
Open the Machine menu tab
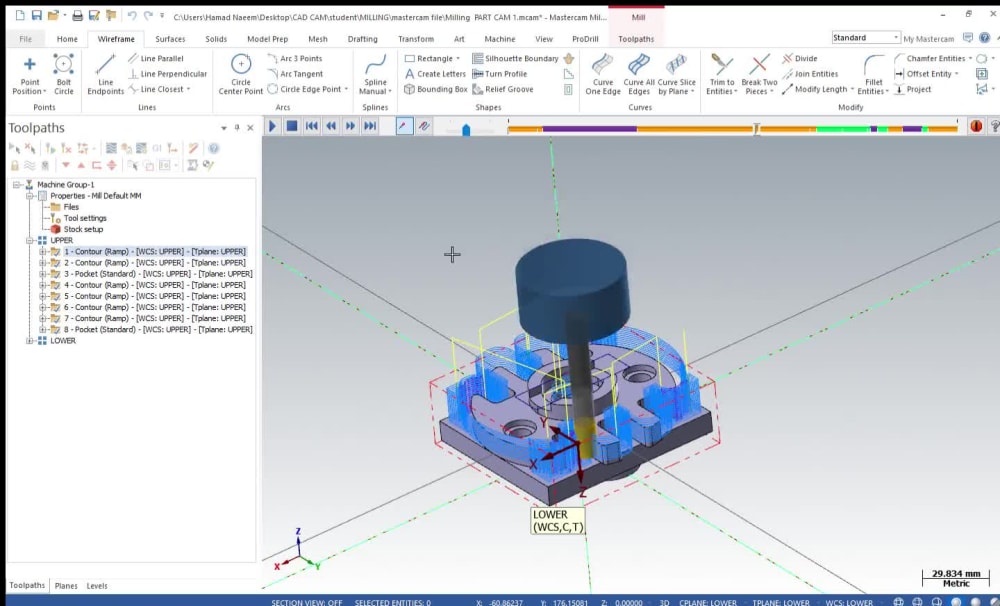500,38
